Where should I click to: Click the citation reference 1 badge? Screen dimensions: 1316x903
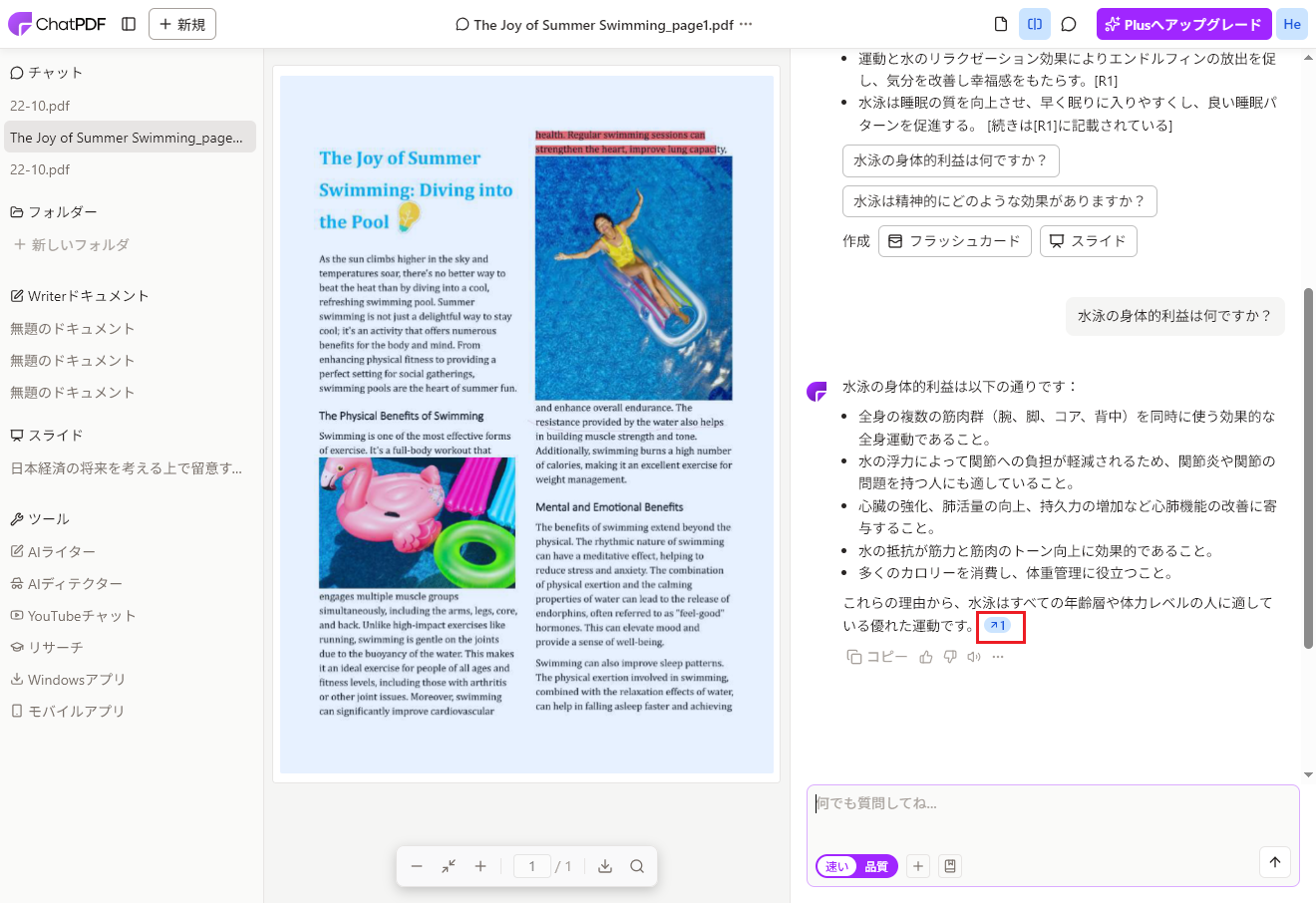tap(998, 626)
